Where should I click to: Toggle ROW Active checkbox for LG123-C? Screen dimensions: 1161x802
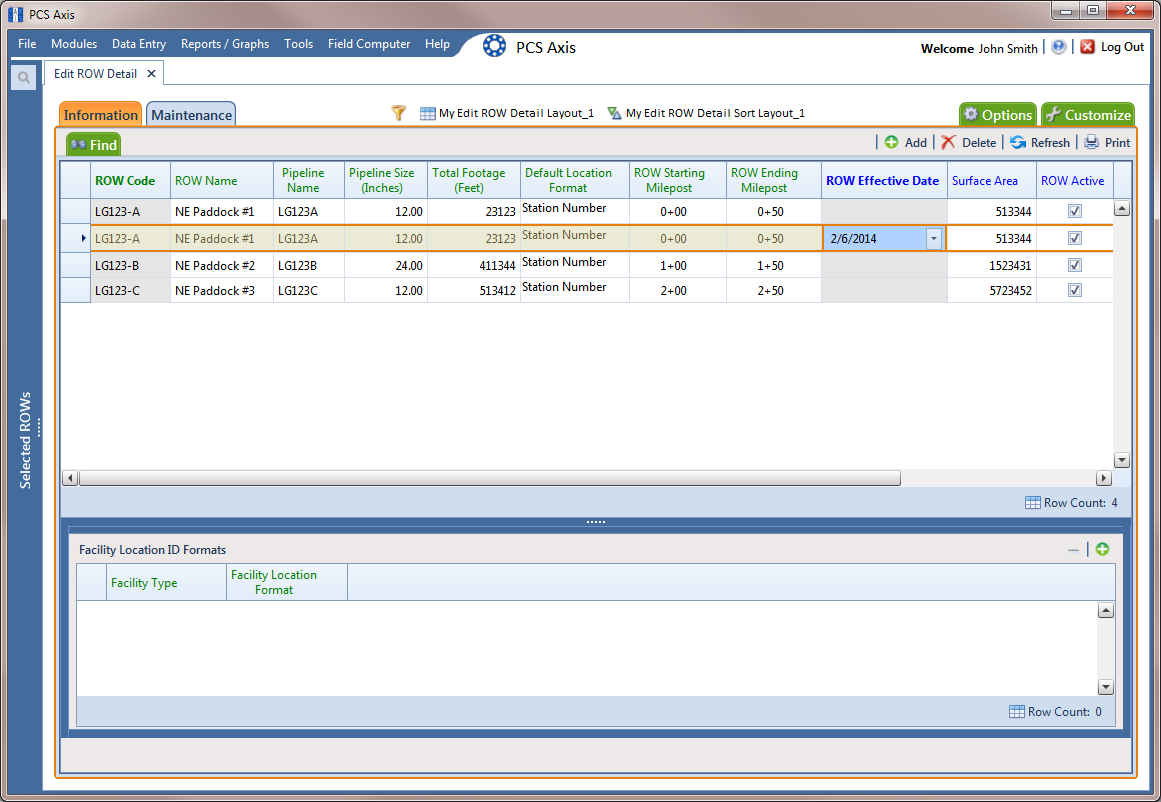tap(1075, 290)
